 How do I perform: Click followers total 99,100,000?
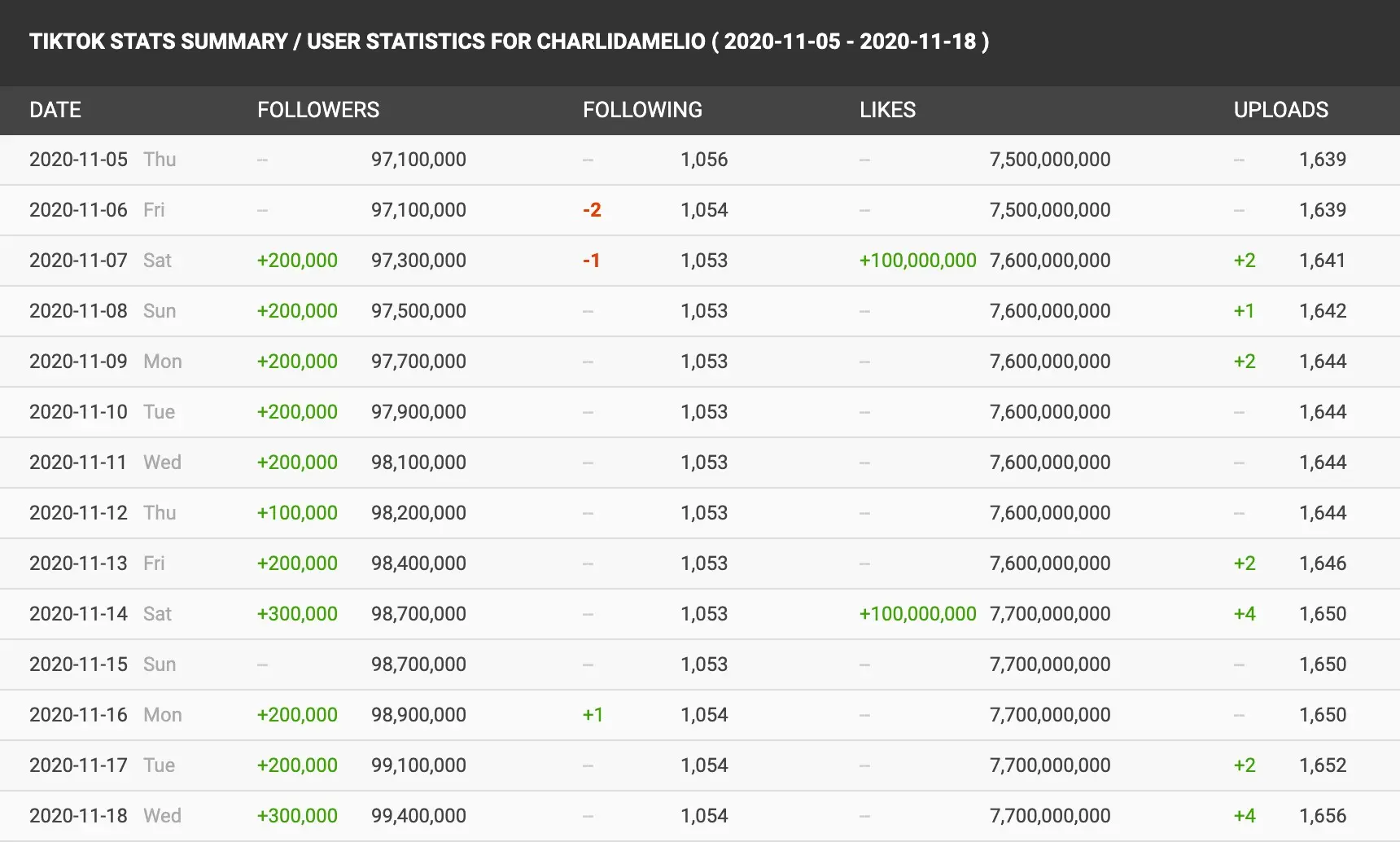[x=418, y=765]
